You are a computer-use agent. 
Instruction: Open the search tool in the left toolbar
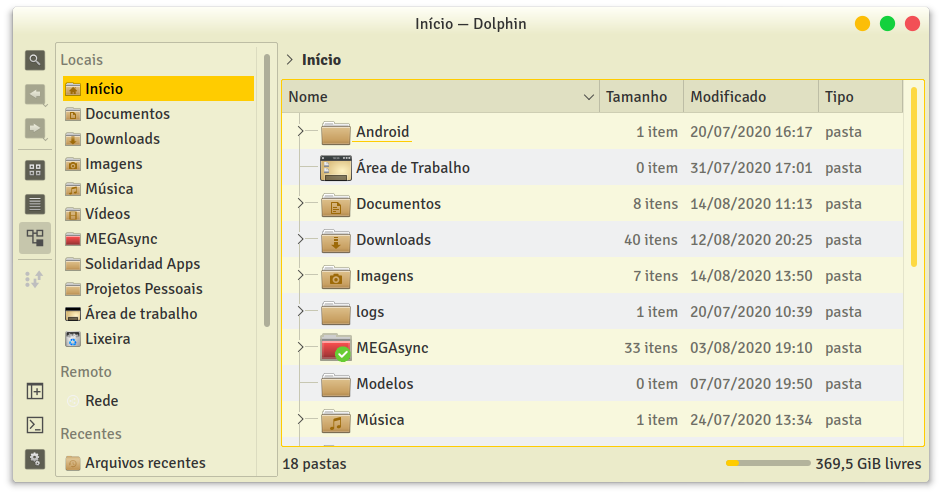[x=35, y=60]
